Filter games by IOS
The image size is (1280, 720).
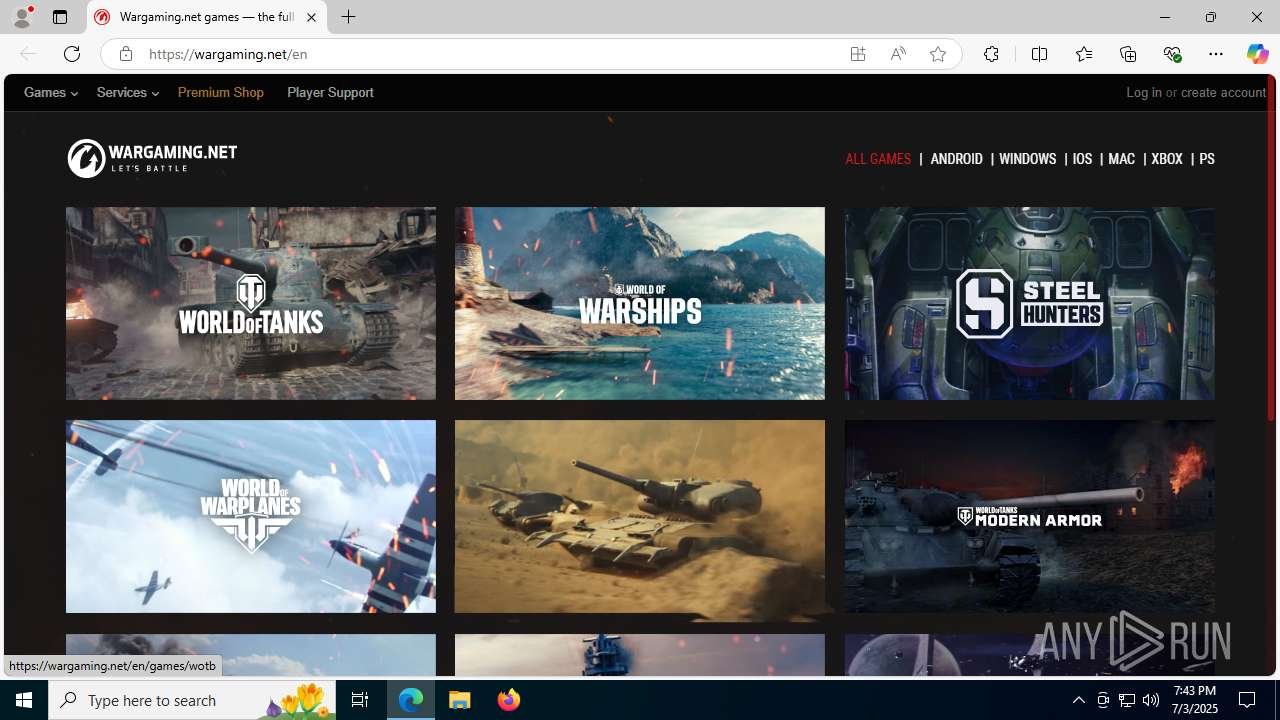[x=1082, y=159]
